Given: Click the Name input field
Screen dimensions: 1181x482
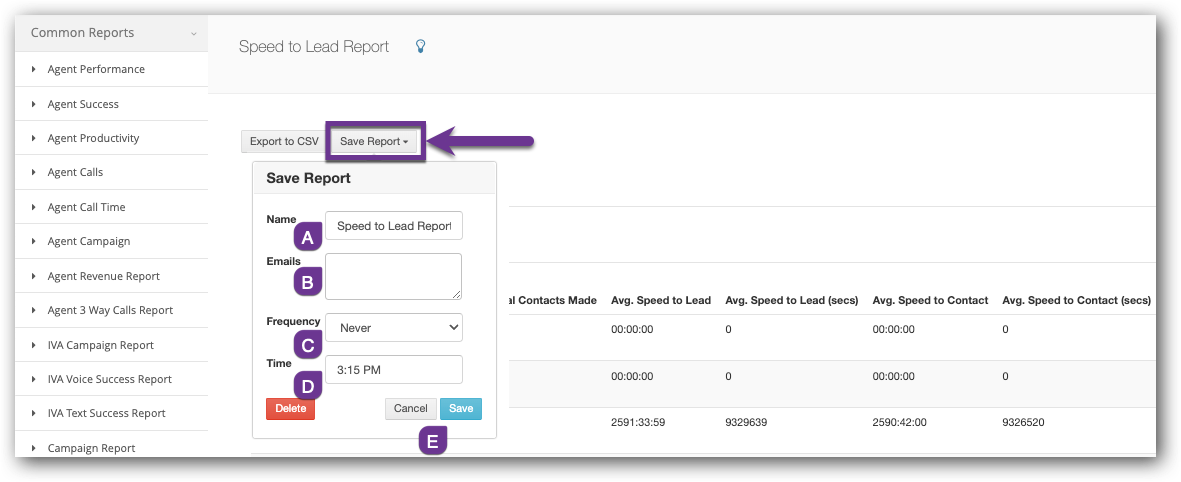Looking at the screenshot, I should [394, 226].
